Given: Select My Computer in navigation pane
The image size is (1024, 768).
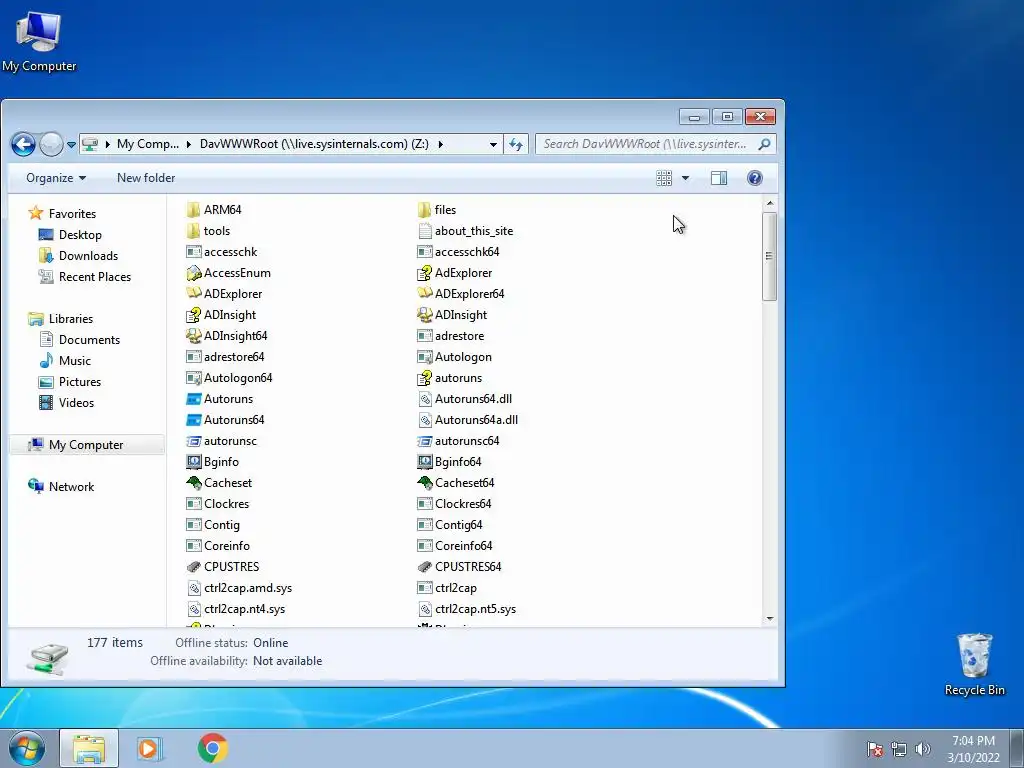Looking at the screenshot, I should click(x=87, y=445).
